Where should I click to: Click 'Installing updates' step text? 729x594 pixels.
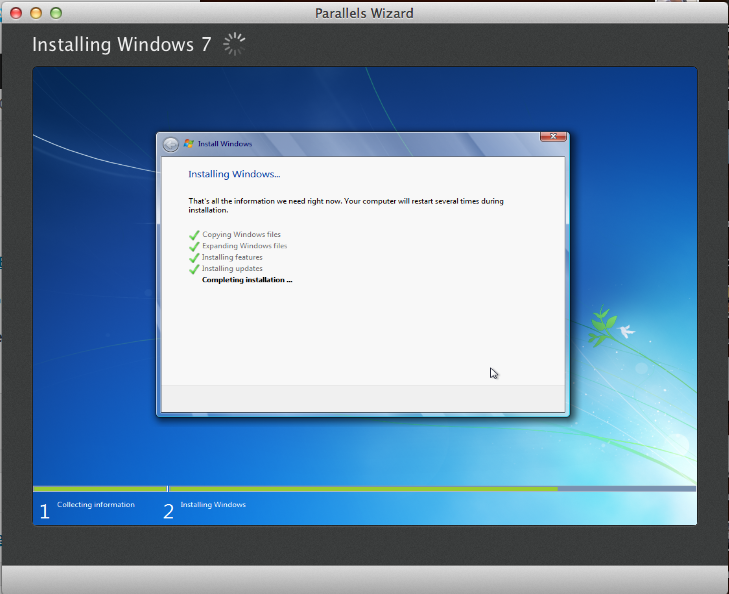pos(232,269)
